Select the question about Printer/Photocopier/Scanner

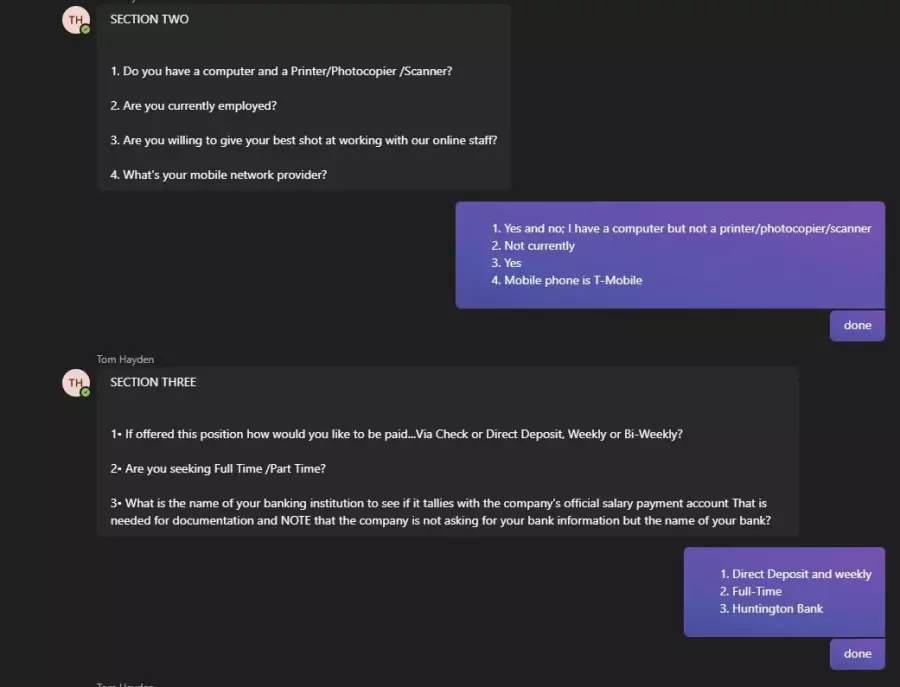pyautogui.click(x=281, y=71)
